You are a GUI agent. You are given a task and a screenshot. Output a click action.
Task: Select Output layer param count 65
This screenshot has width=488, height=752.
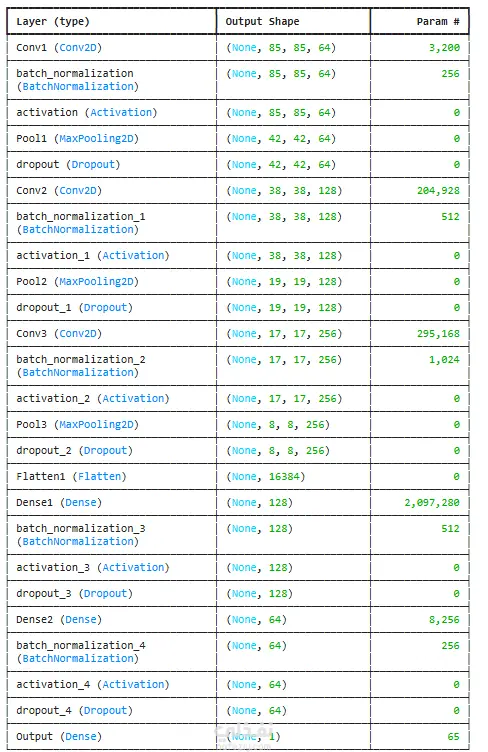pos(453,737)
